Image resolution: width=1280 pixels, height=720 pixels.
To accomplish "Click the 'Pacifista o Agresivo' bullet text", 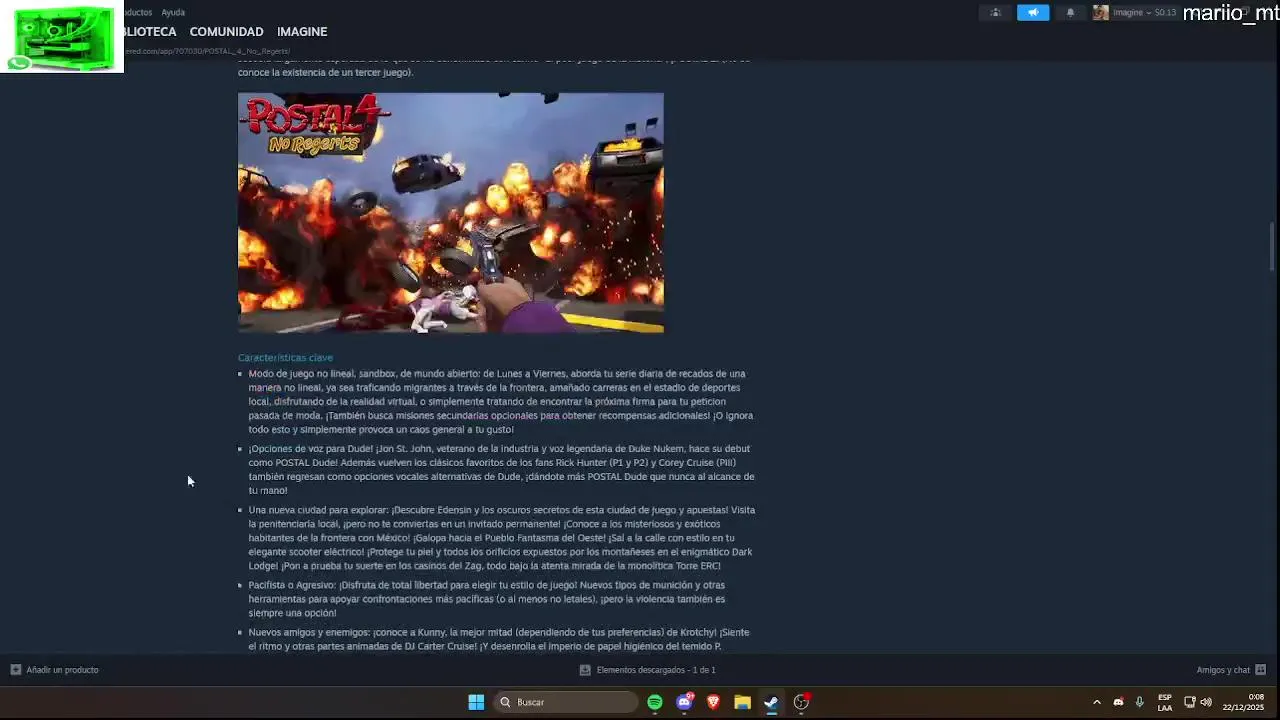I will (x=487, y=599).
